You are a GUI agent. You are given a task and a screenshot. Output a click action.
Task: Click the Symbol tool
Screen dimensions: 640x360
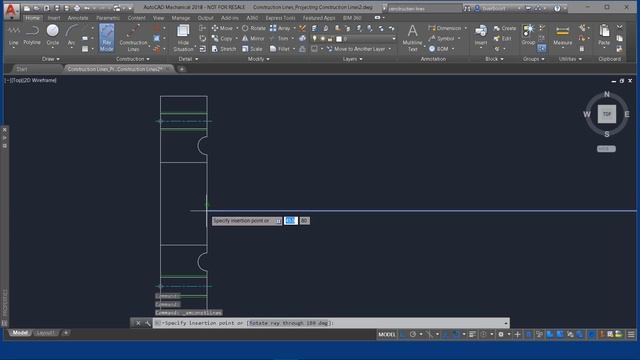[441, 38]
